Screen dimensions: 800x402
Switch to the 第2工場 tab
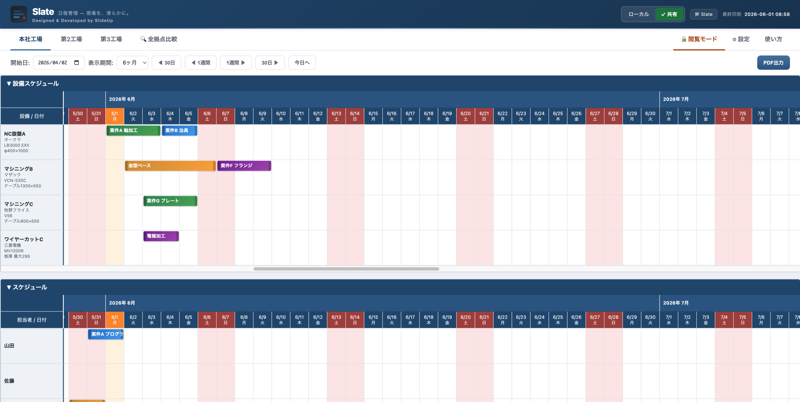[71, 39]
